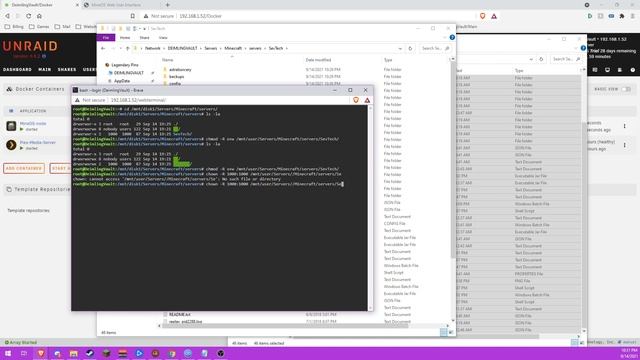The height and width of the screenshot is (360, 640).
Task: Select the backups folder in the file list
Action: 176,76
